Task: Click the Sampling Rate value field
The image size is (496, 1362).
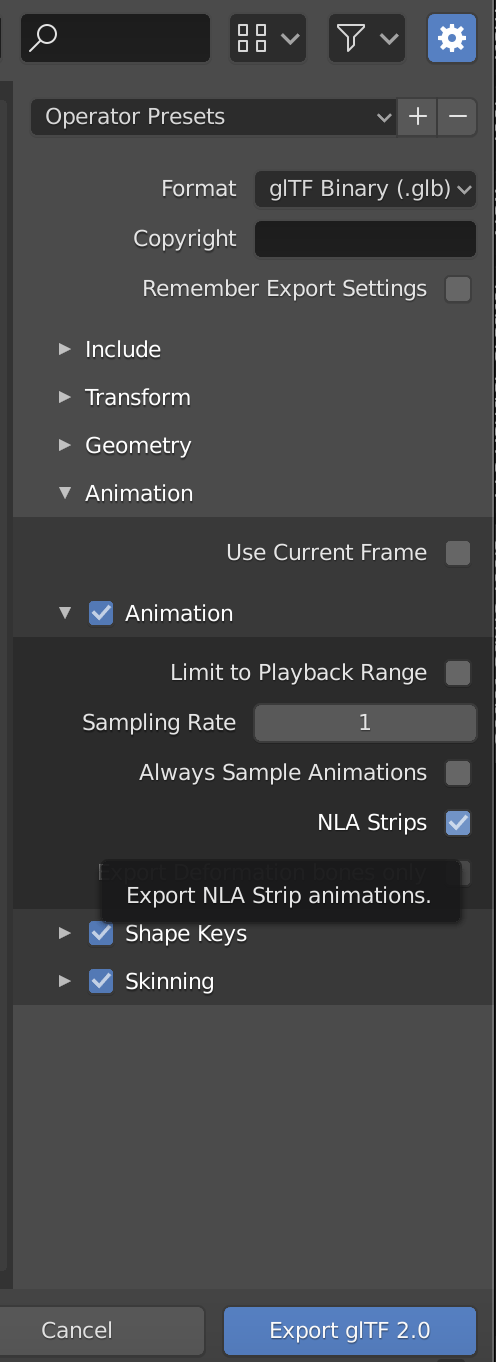Action: 365,723
